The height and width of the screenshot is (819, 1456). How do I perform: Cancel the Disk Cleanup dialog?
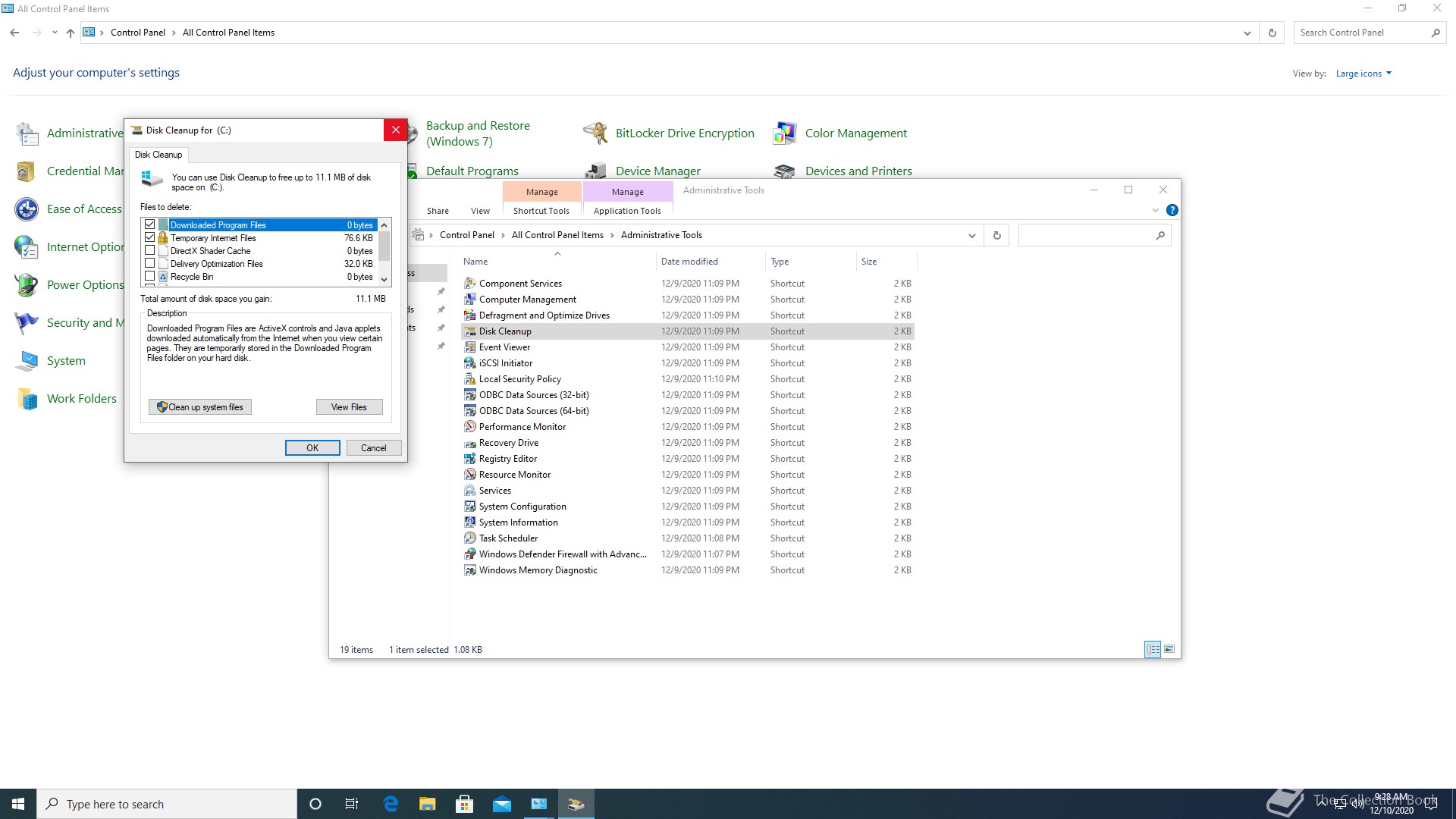point(374,448)
